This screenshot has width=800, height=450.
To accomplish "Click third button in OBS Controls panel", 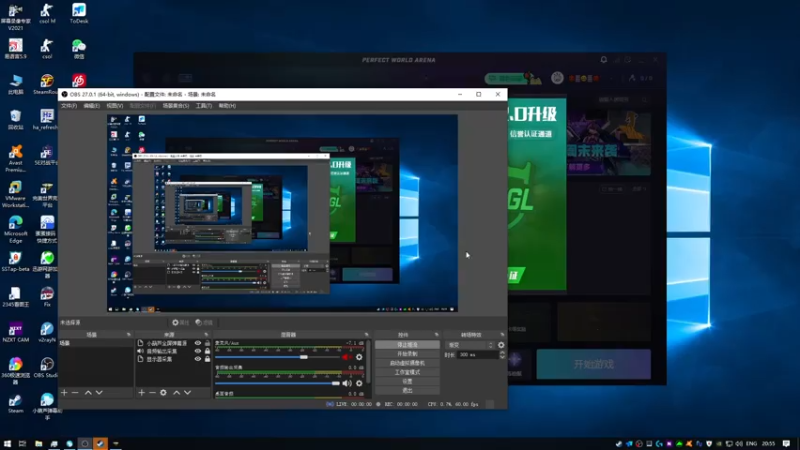I will click(x=407, y=363).
